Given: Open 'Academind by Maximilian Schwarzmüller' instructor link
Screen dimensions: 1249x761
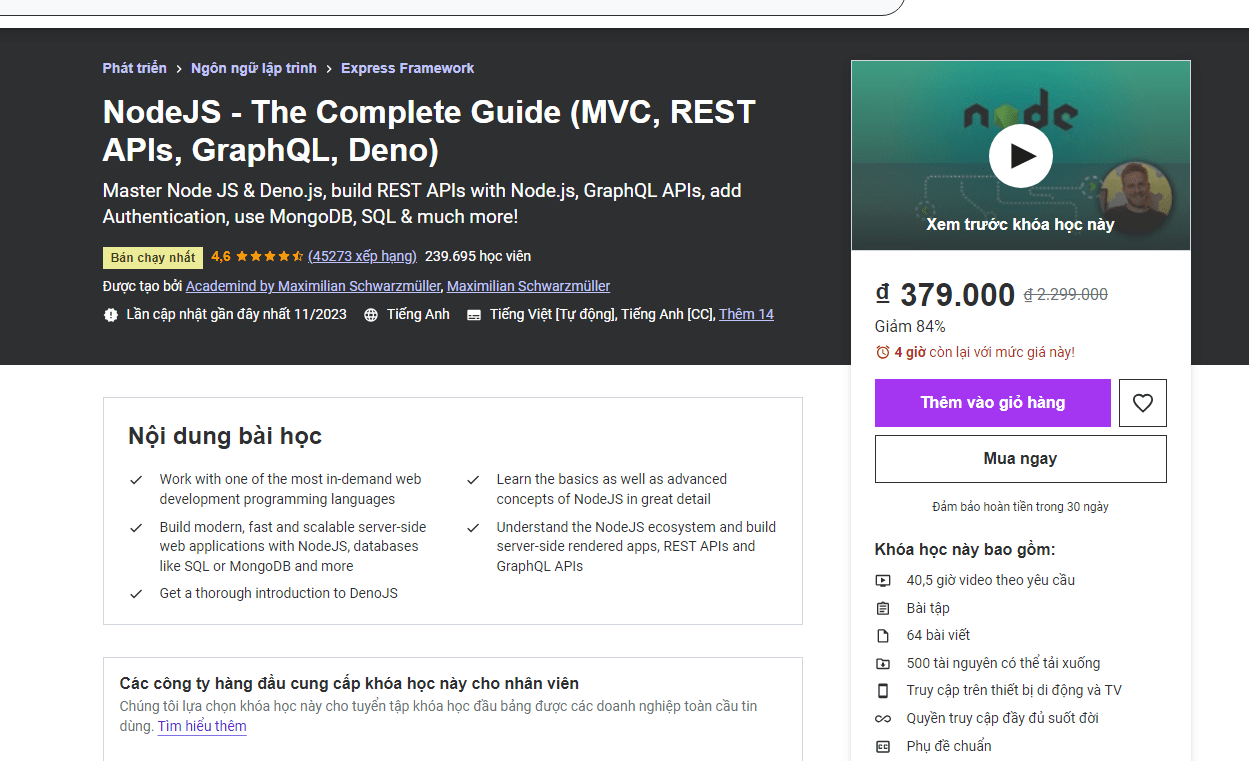Looking at the screenshot, I should tap(313, 286).
